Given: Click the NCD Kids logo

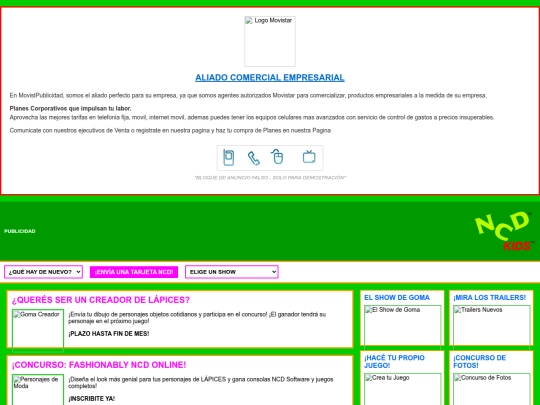Looking at the screenshot, I should (505, 231).
